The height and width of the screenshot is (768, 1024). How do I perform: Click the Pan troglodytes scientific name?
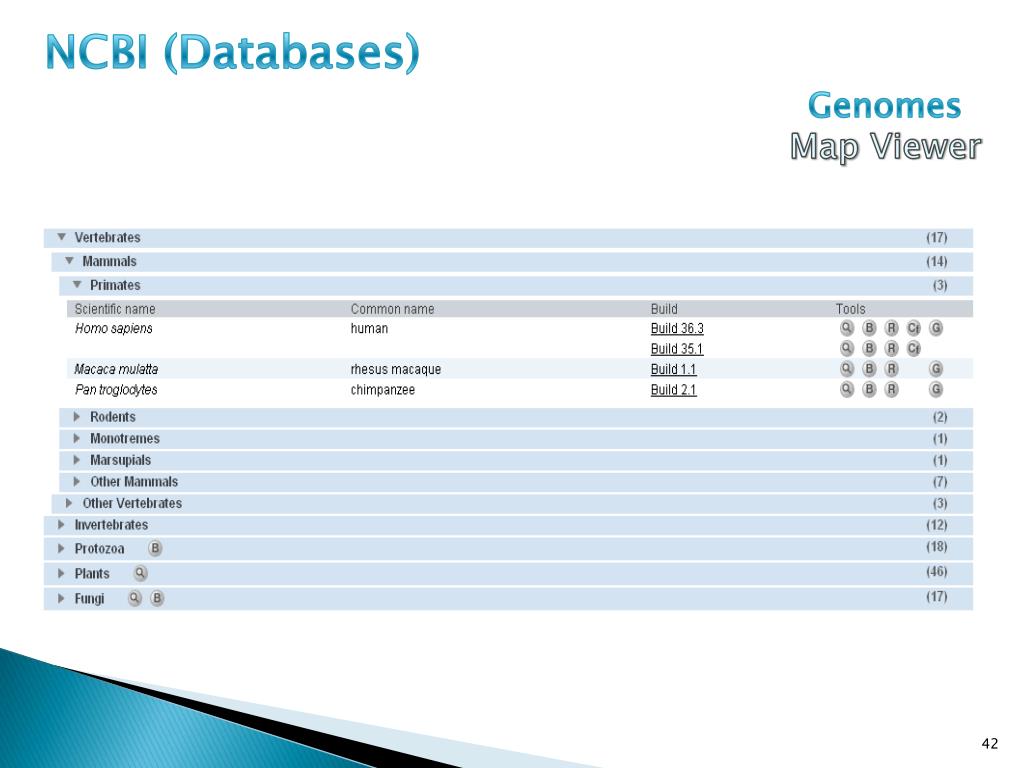pyautogui.click(x=116, y=390)
